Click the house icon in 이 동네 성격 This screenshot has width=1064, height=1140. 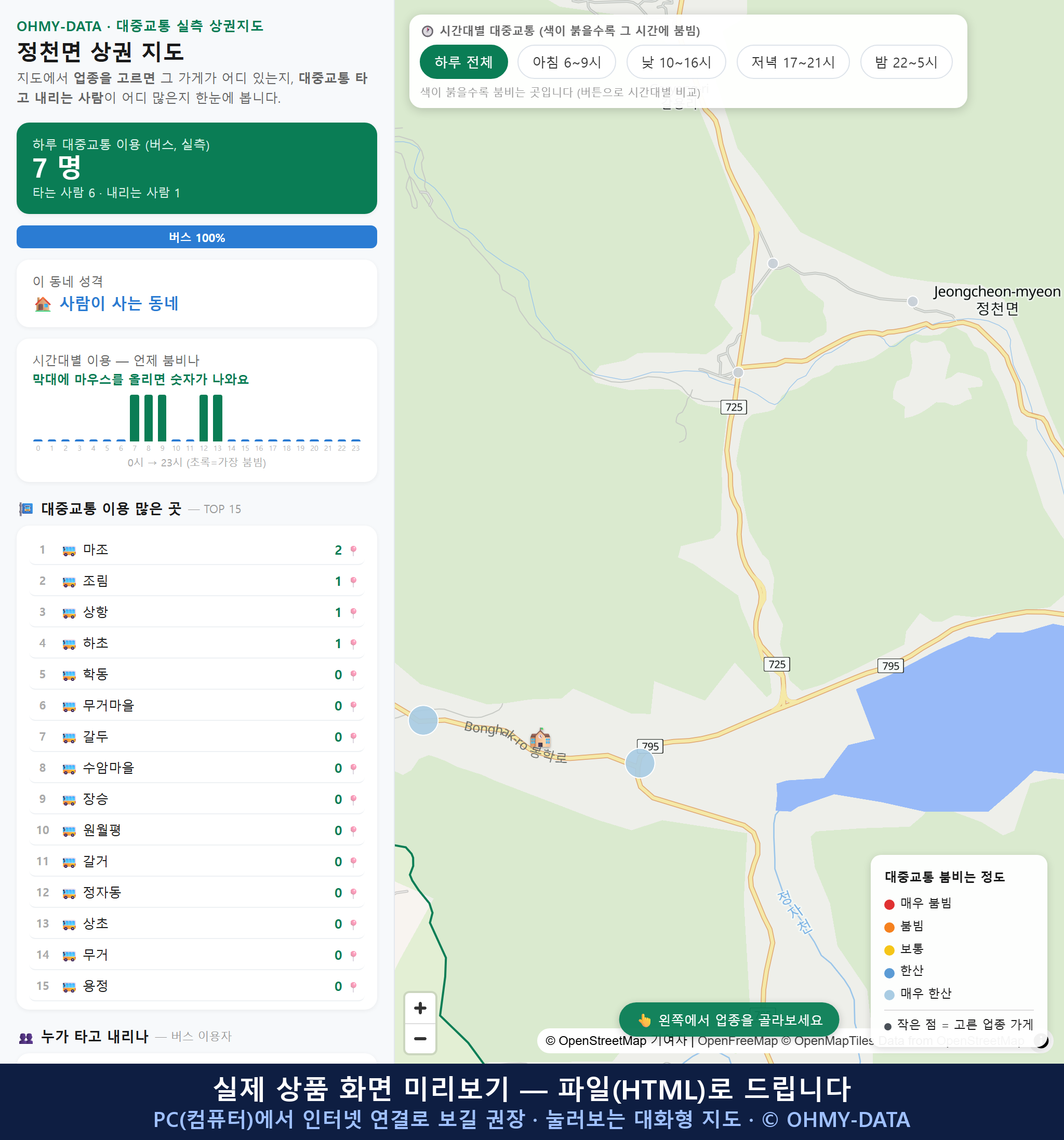43,303
